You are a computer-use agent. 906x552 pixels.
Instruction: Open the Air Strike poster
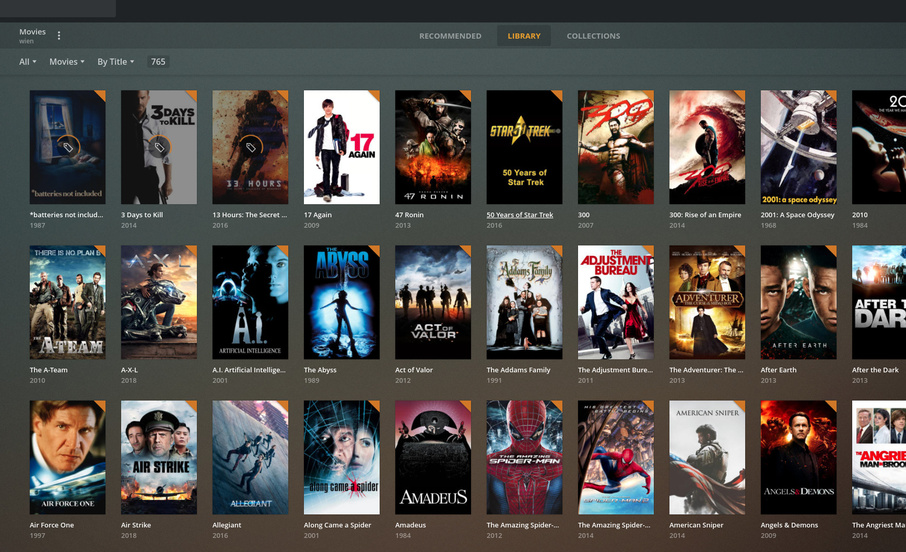[x=159, y=457]
